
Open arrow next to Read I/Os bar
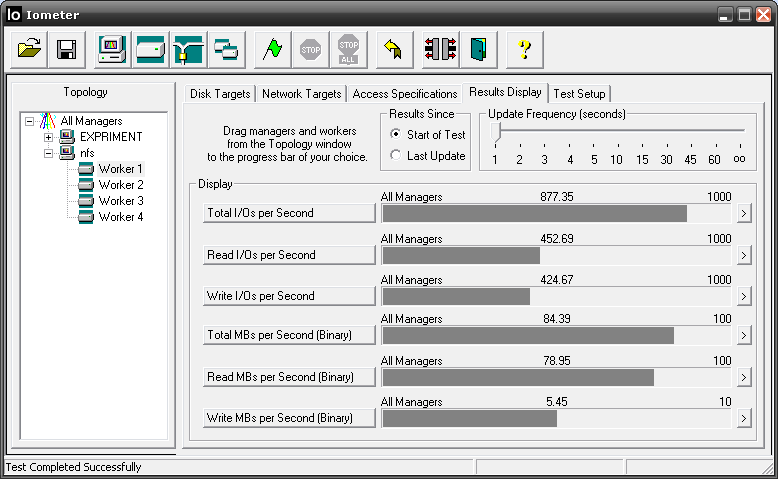pos(743,255)
